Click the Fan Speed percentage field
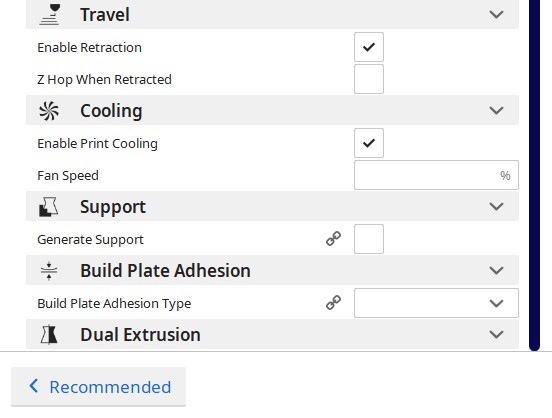This screenshot has width=552, height=418. 436,175
